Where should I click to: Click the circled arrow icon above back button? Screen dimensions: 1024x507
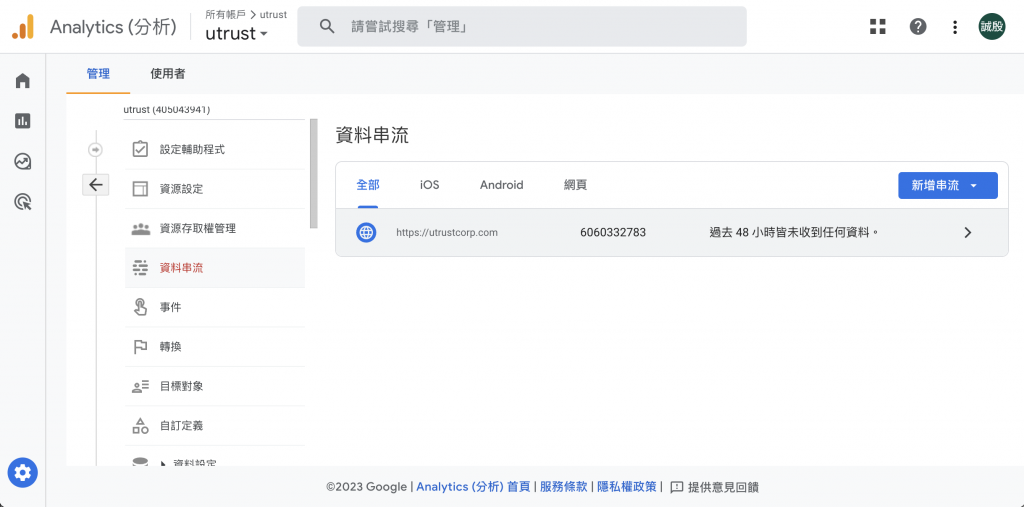click(95, 150)
